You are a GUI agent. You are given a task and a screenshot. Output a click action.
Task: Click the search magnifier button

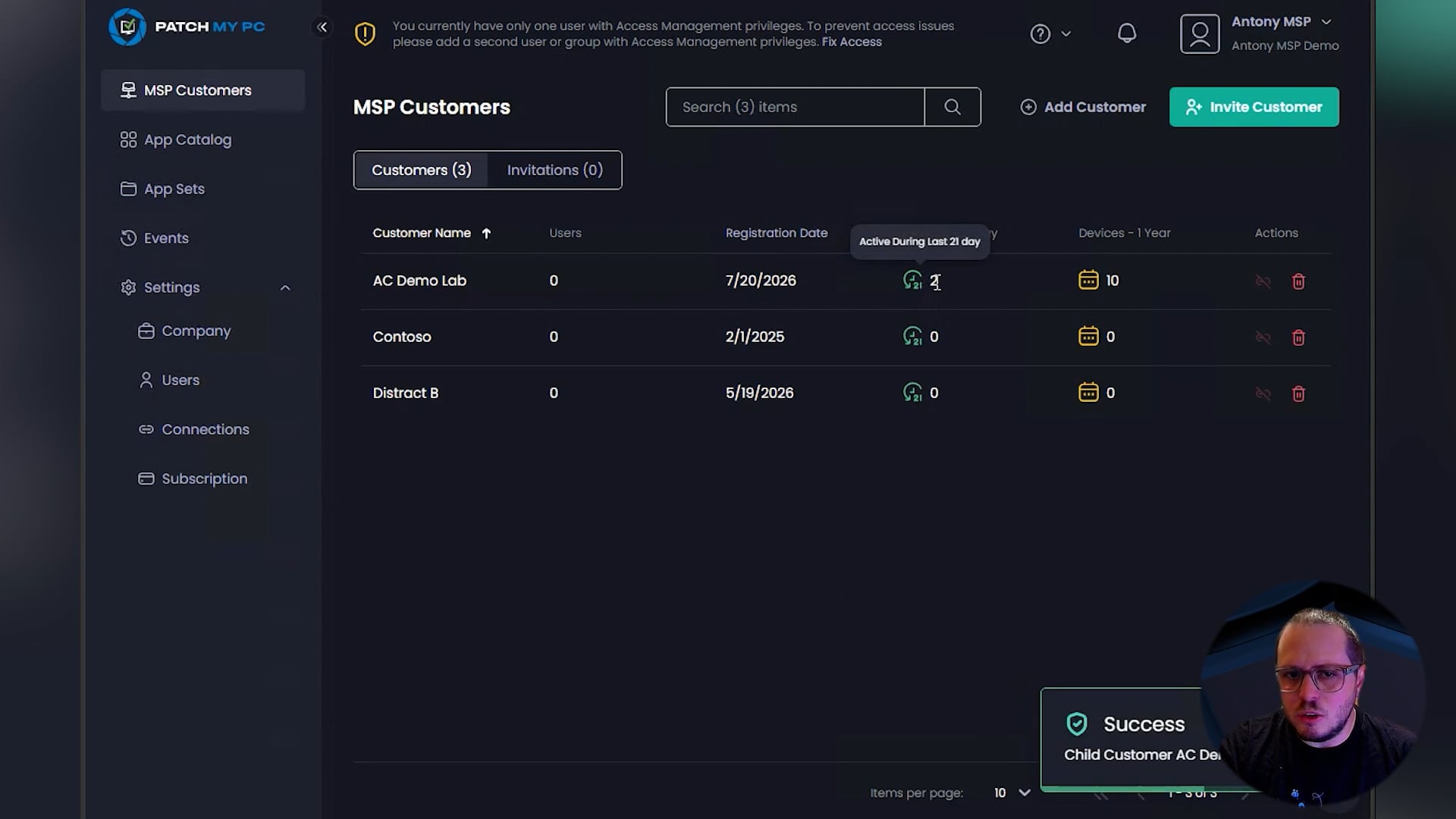pos(952,107)
